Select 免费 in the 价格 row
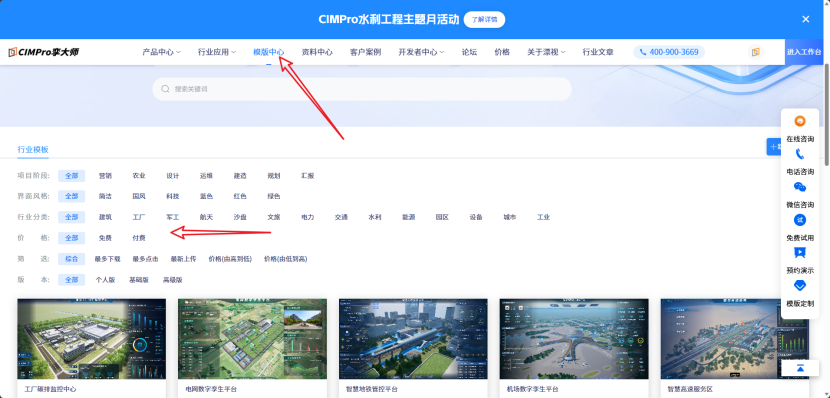Image resolution: width=830 pixels, height=398 pixels. [105, 238]
